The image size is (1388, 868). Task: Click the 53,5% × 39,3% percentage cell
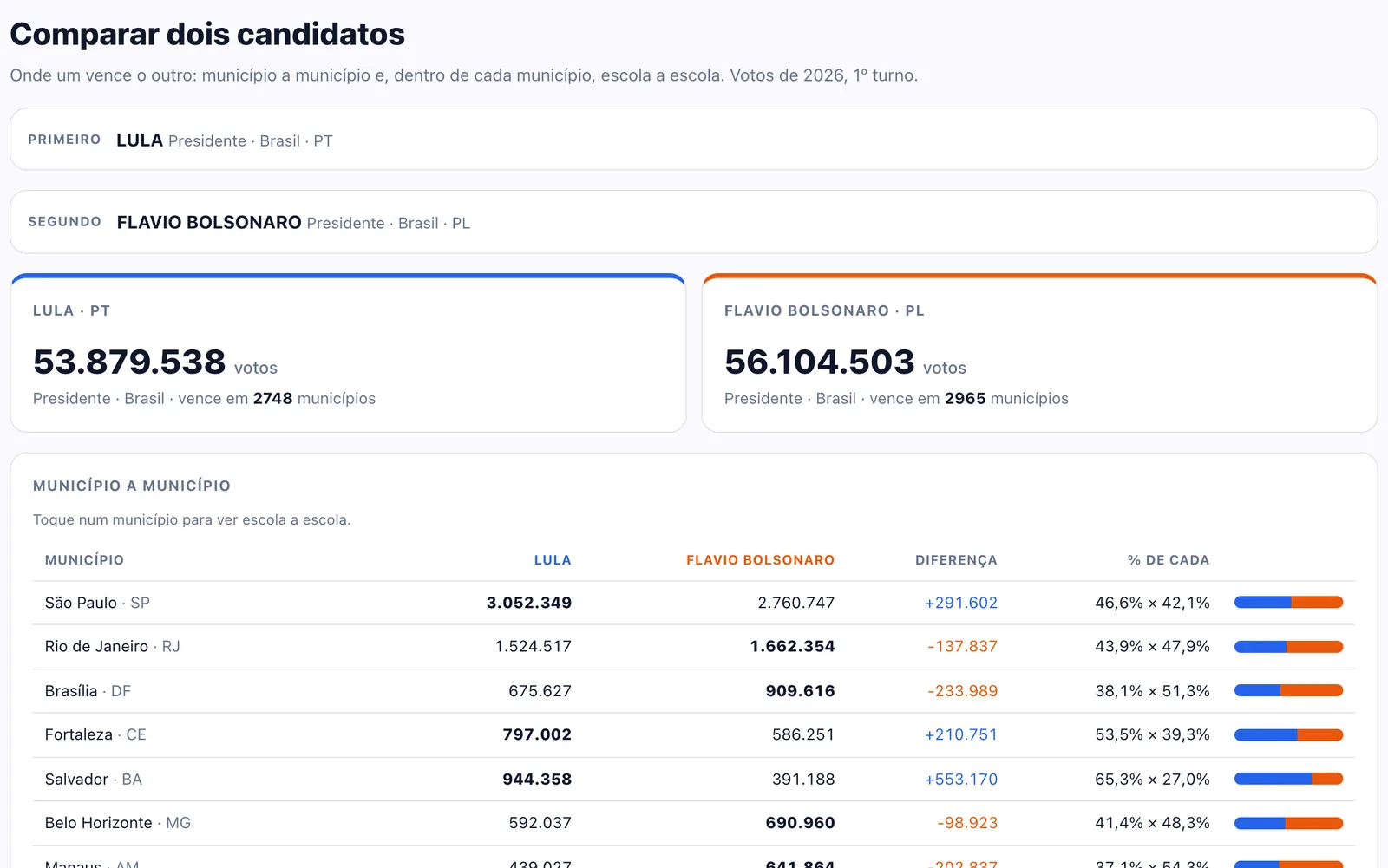[x=1152, y=735]
